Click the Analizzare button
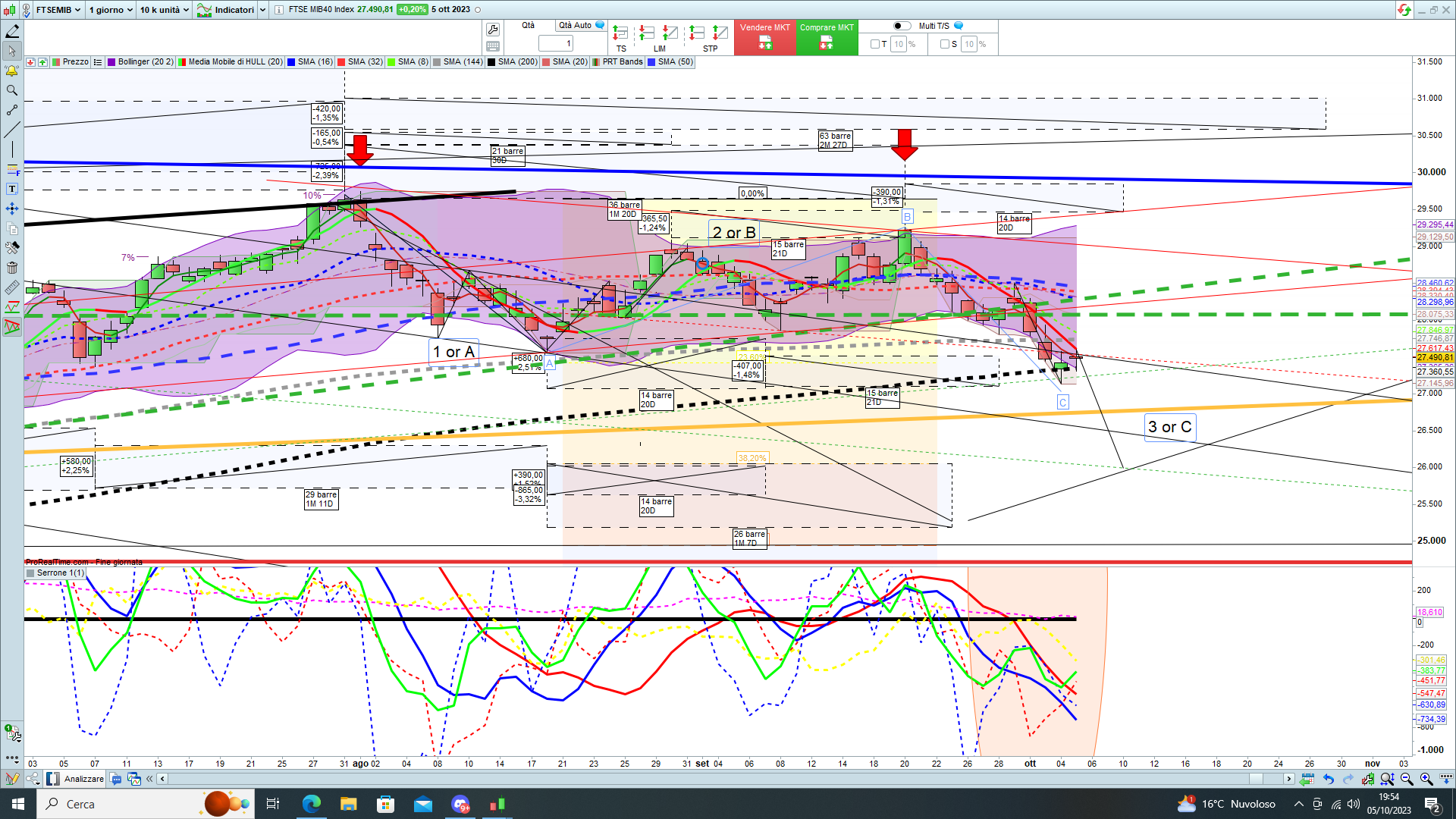 75,779
